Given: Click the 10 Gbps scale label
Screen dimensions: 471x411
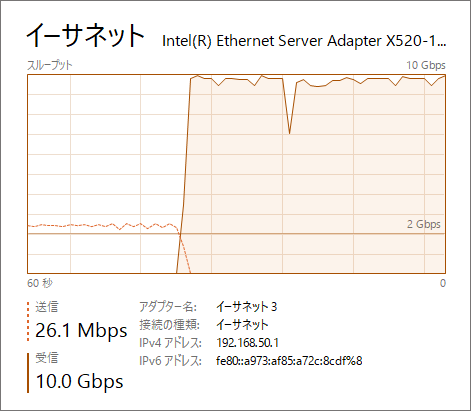Looking at the screenshot, I should (x=426, y=65).
